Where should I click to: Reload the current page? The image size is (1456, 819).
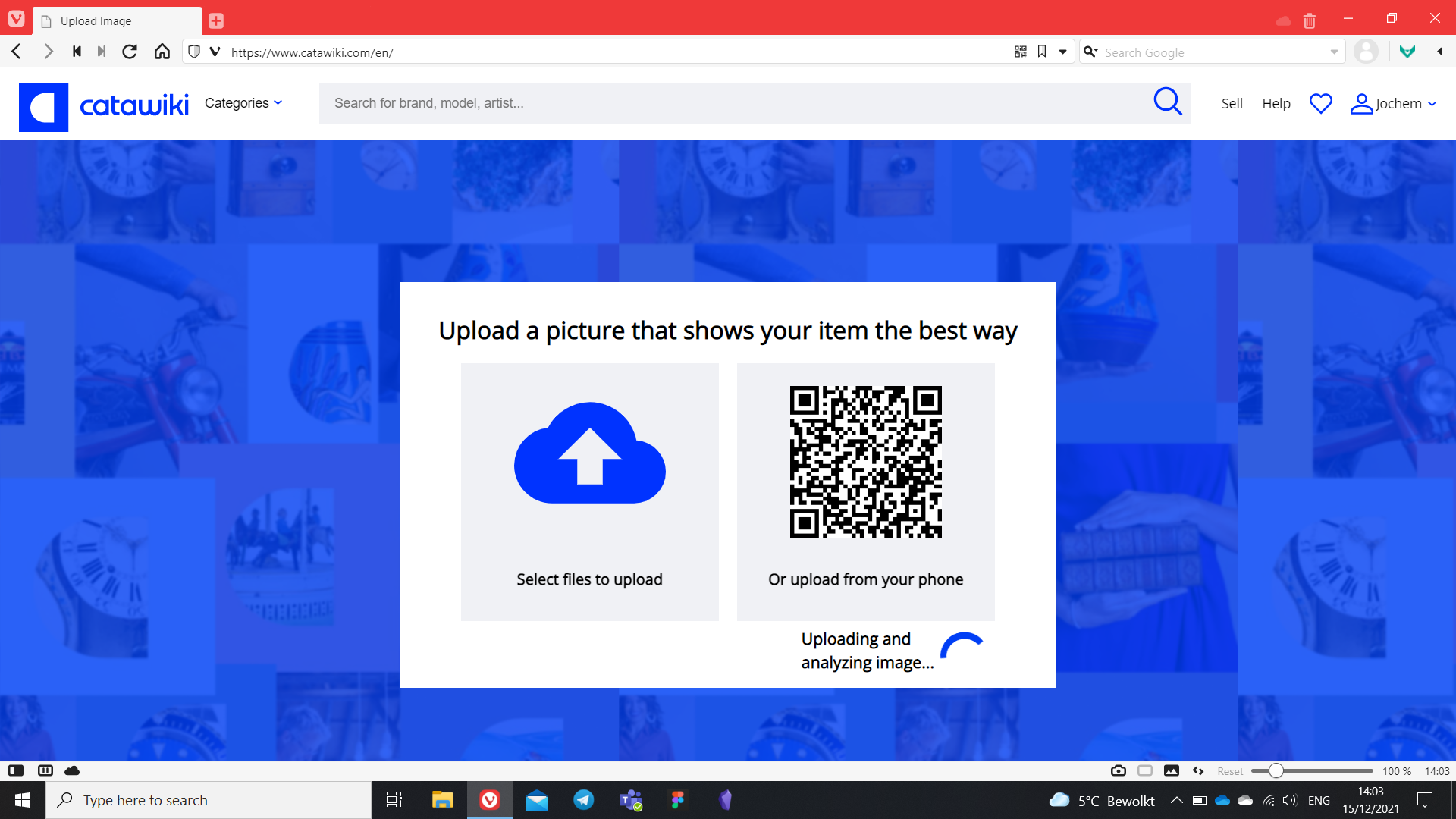click(x=130, y=52)
